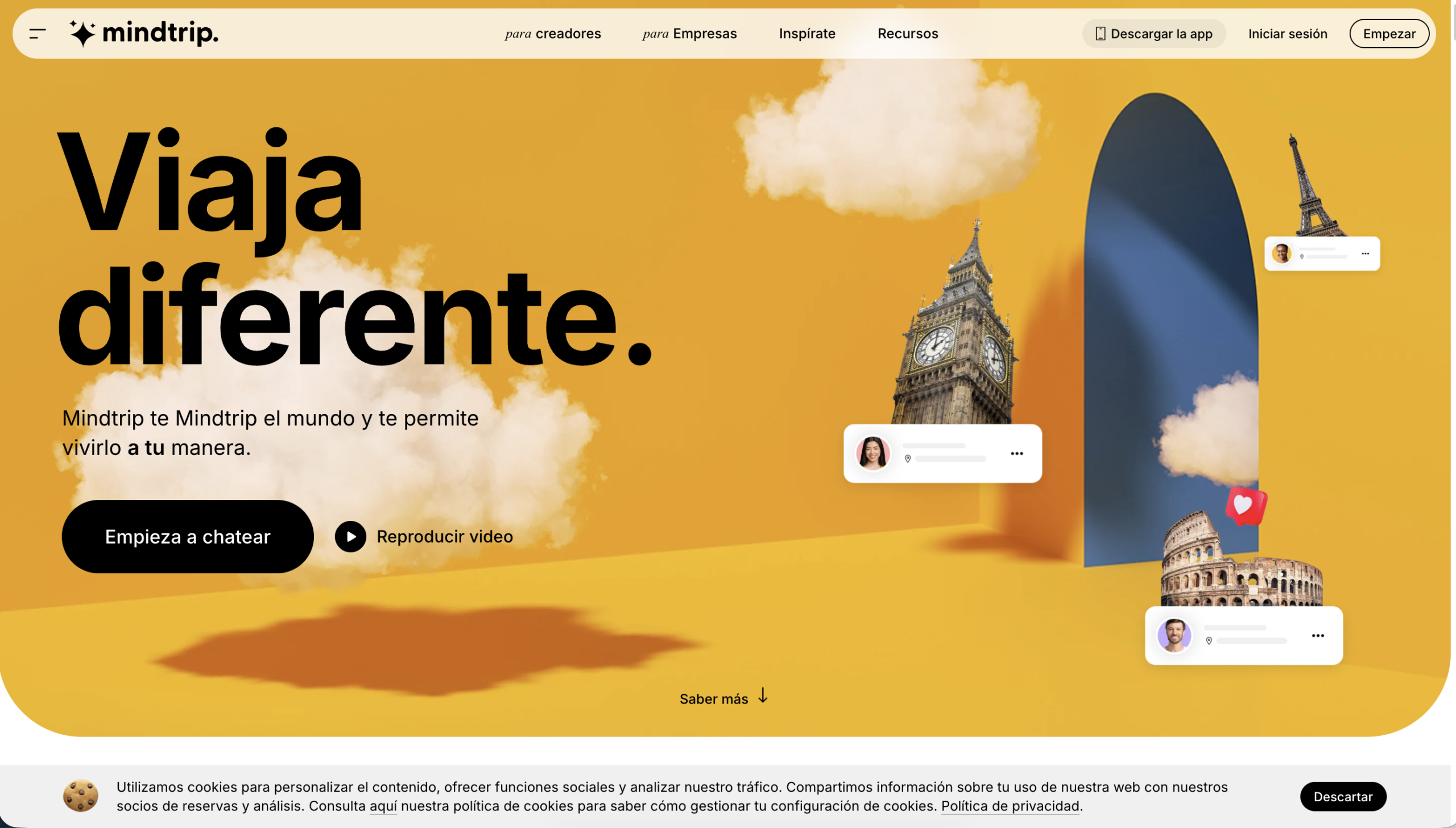Viewport: 1456px width, 828px height.
Task: Open the 'para Empresas' nav item
Action: 689,34
